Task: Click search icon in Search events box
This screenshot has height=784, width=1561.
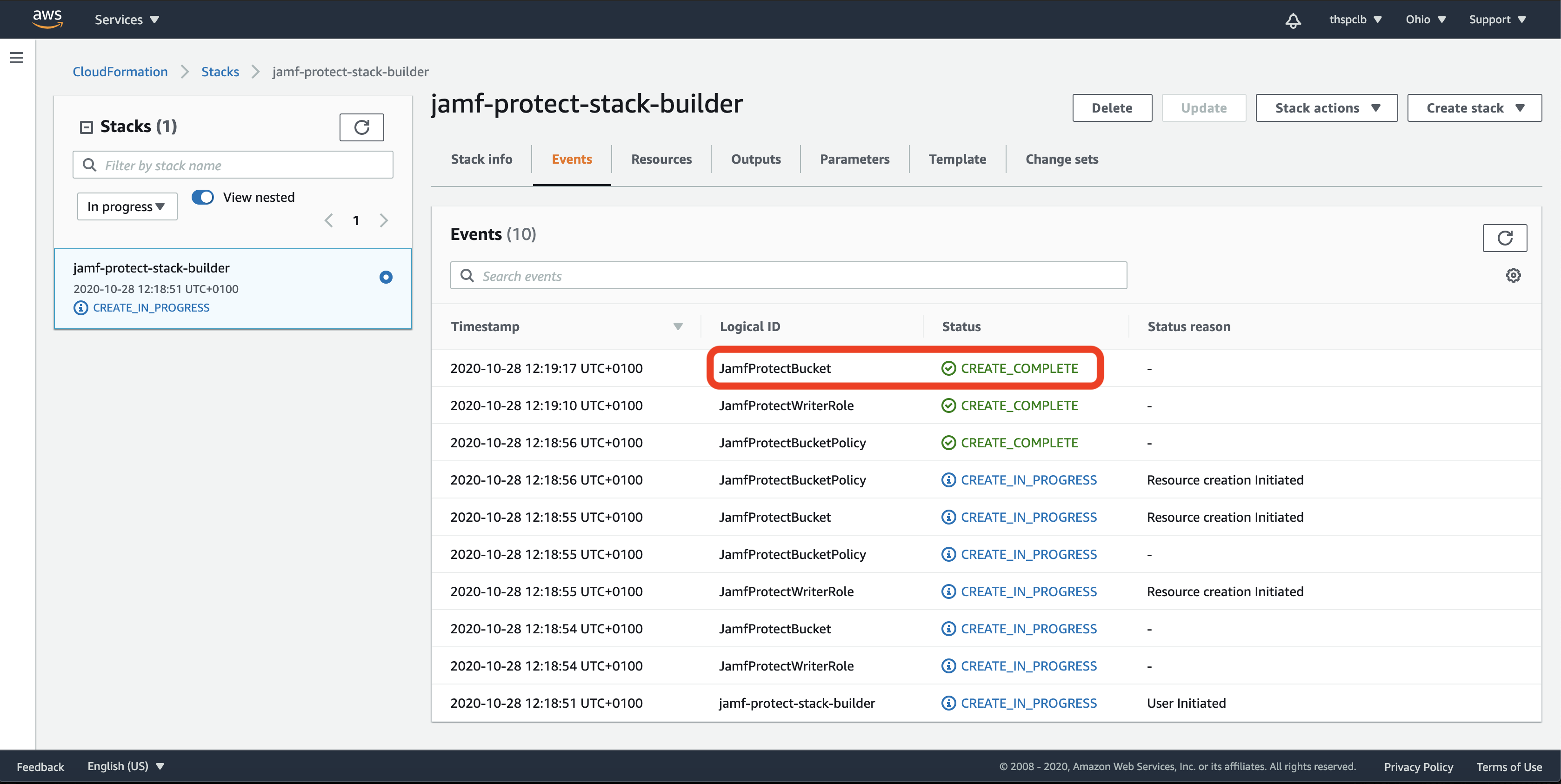Action: (x=467, y=276)
